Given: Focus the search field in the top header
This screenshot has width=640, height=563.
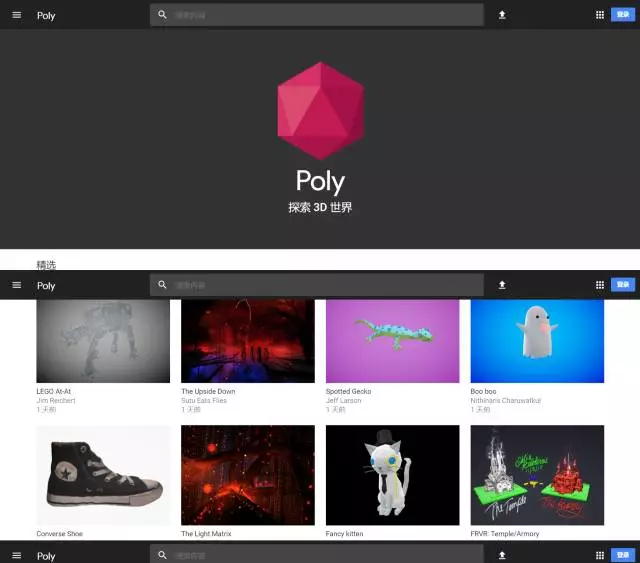Looking at the screenshot, I should [320, 15].
